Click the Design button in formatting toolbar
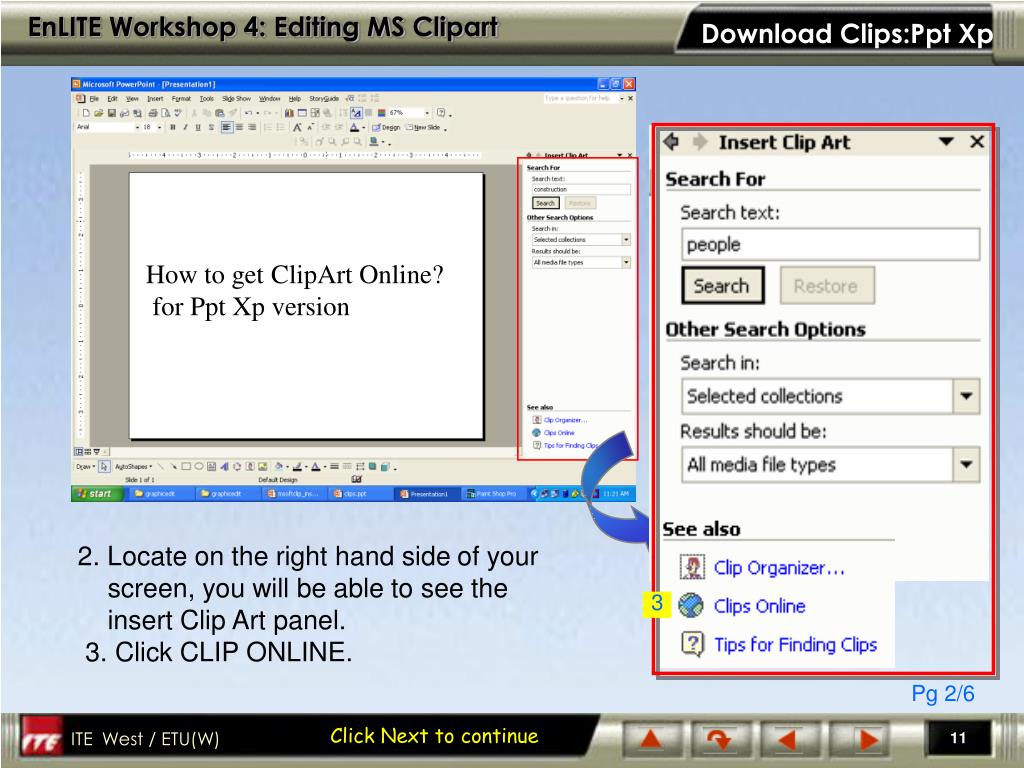The image size is (1024, 768). click(385, 127)
